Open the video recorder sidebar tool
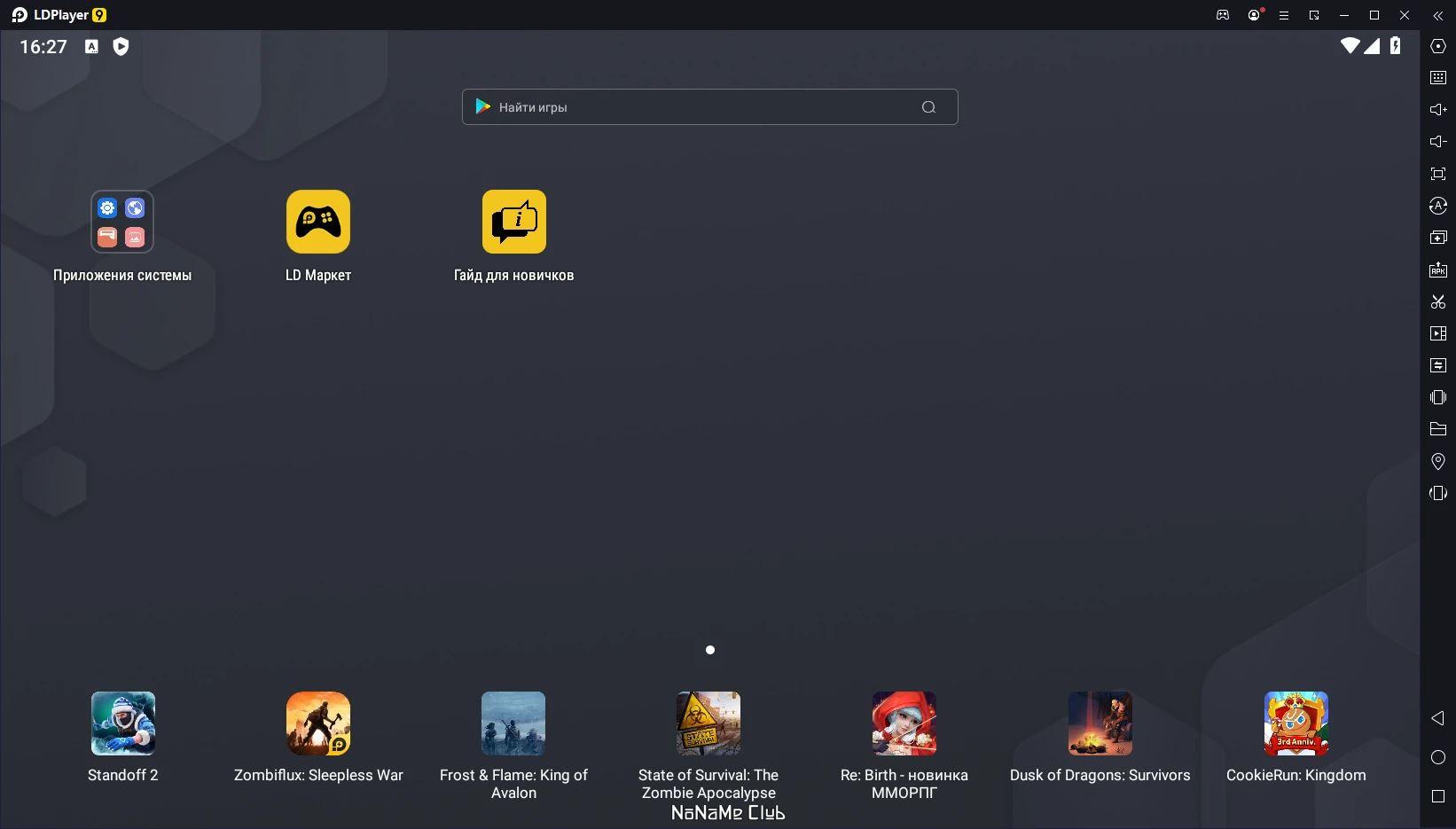The image size is (1456, 829). point(1438,333)
